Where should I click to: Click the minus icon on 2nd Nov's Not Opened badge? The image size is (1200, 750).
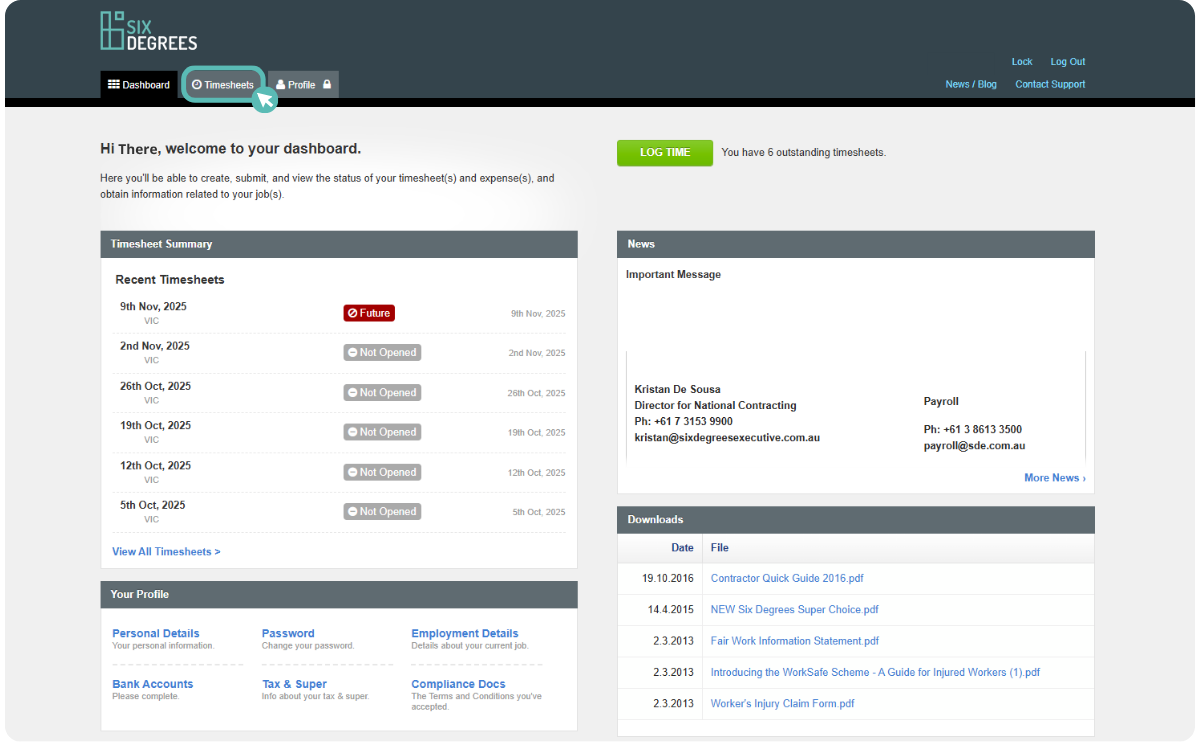tap(354, 352)
